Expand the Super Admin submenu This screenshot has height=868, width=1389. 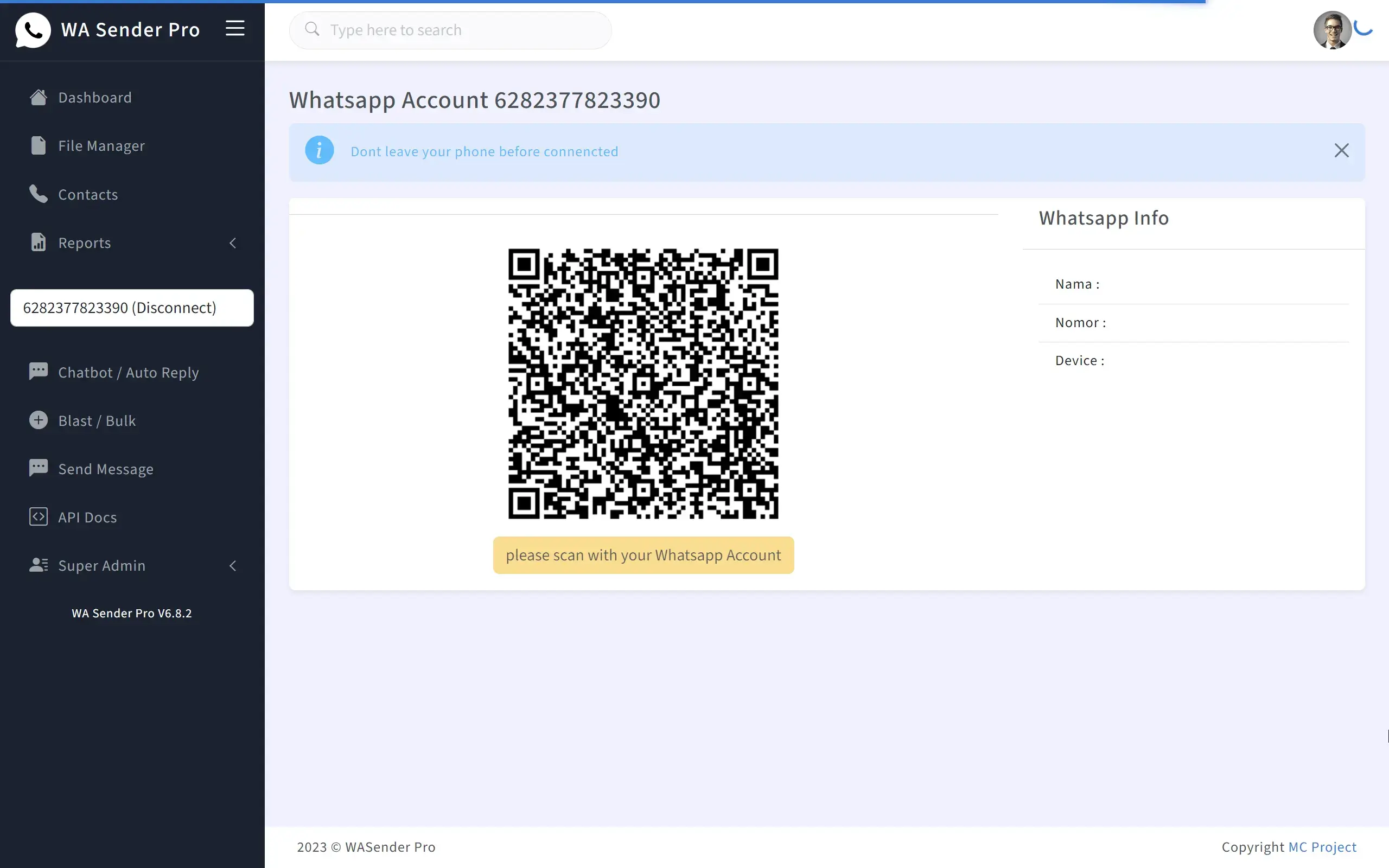pos(233,565)
